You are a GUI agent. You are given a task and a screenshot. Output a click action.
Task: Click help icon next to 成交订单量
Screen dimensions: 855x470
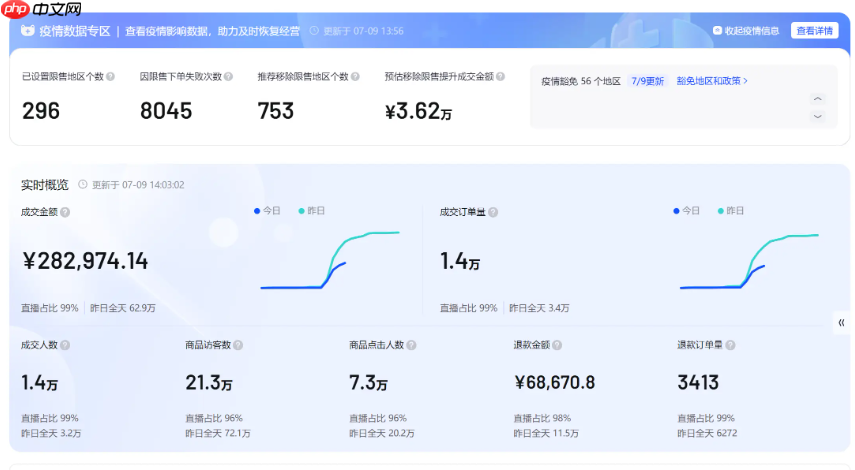pyautogui.click(x=493, y=212)
